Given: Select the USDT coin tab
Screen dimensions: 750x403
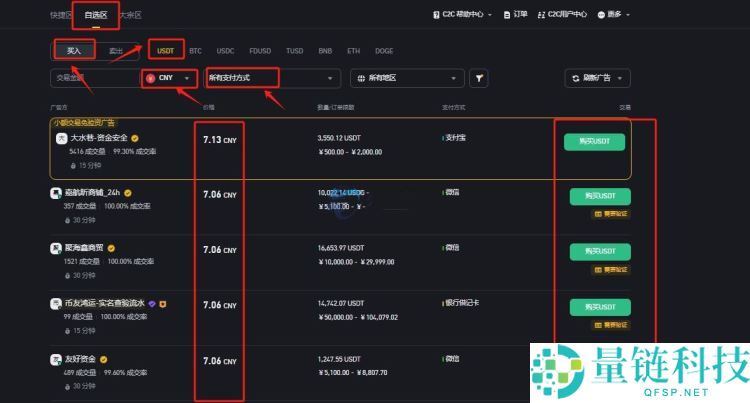Looking at the screenshot, I should click(165, 51).
